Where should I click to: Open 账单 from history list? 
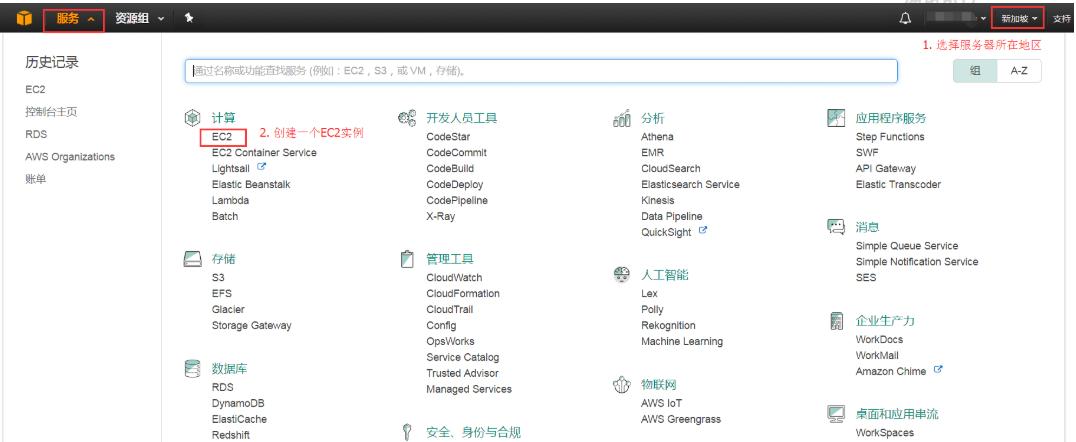click(36, 179)
